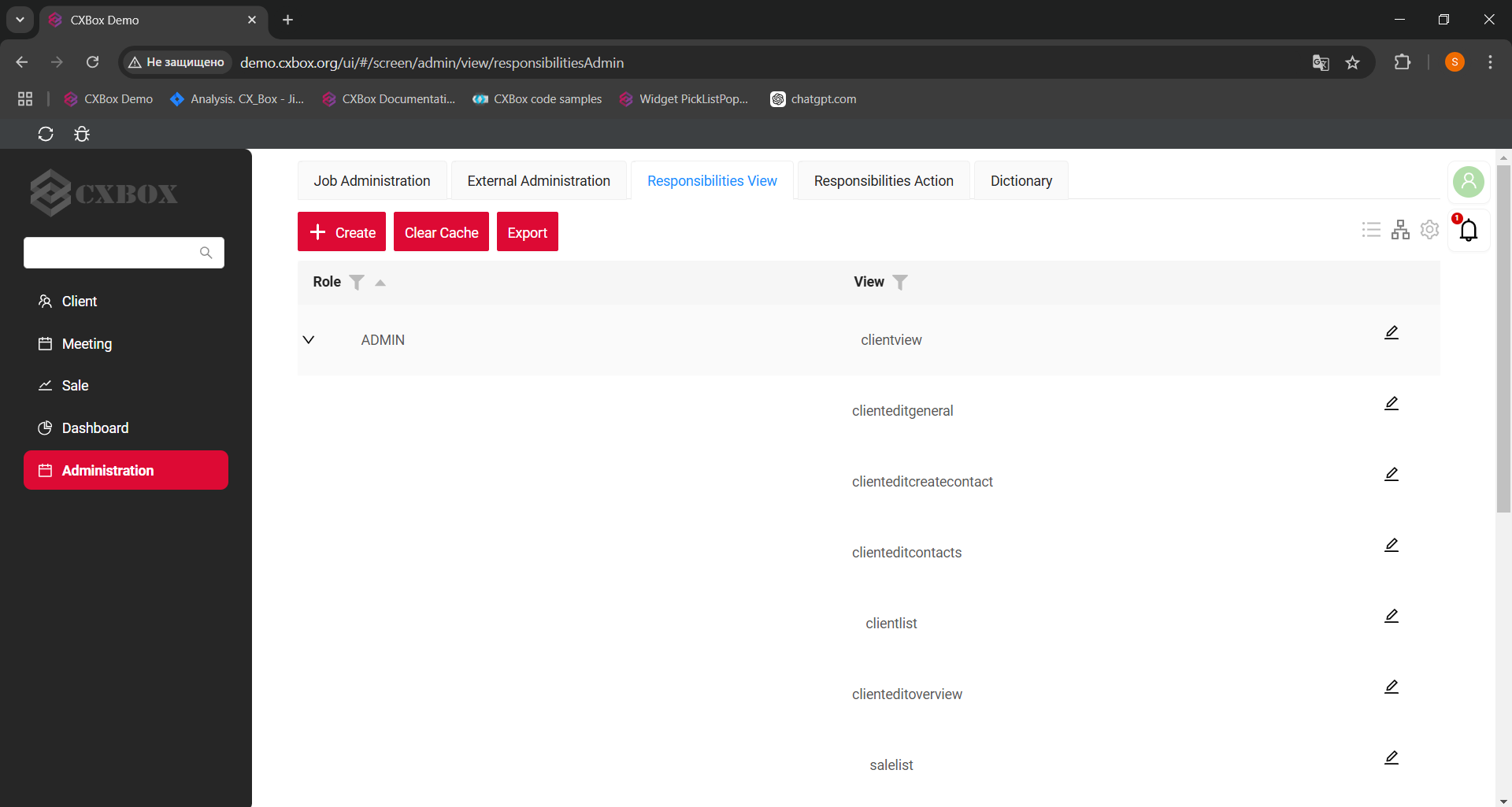The height and width of the screenshot is (807, 1512).
Task: Edit the clienteditcreatecontact row pencil icon
Action: pyautogui.click(x=1392, y=474)
